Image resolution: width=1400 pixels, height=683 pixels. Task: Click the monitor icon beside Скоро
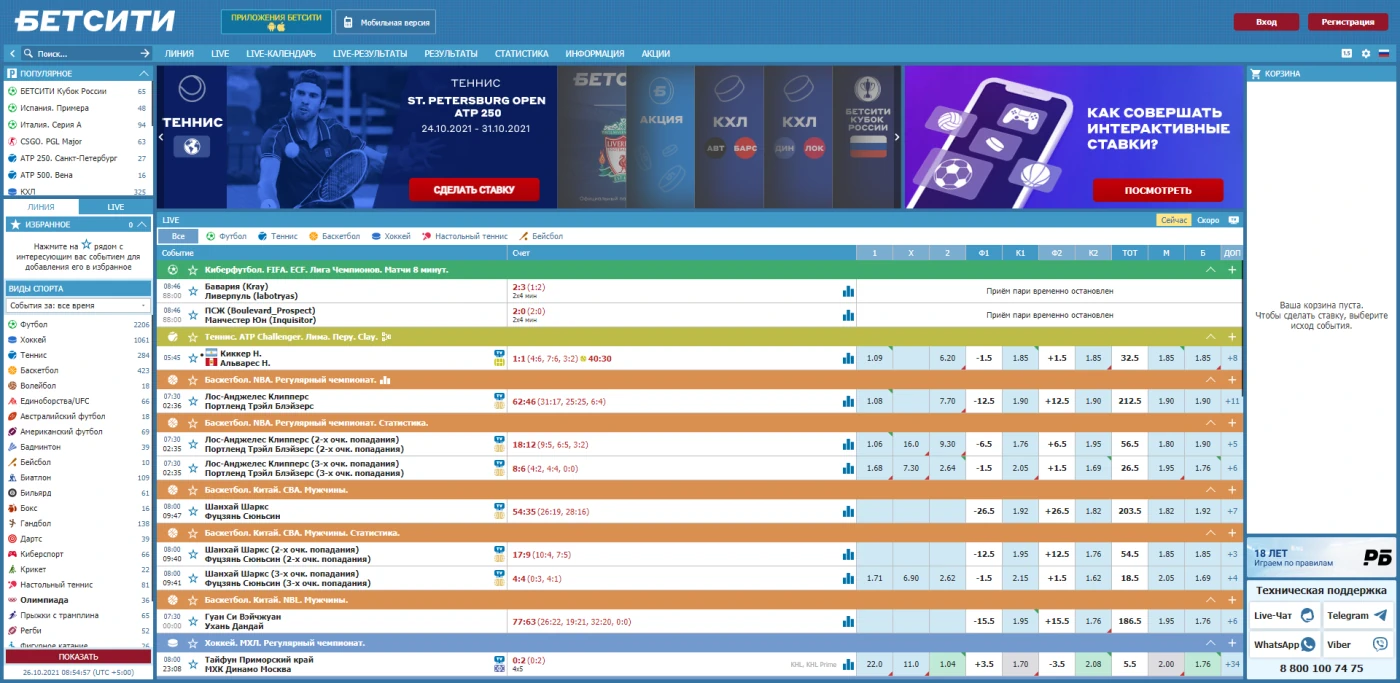pyautogui.click(x=1233, y=220)
